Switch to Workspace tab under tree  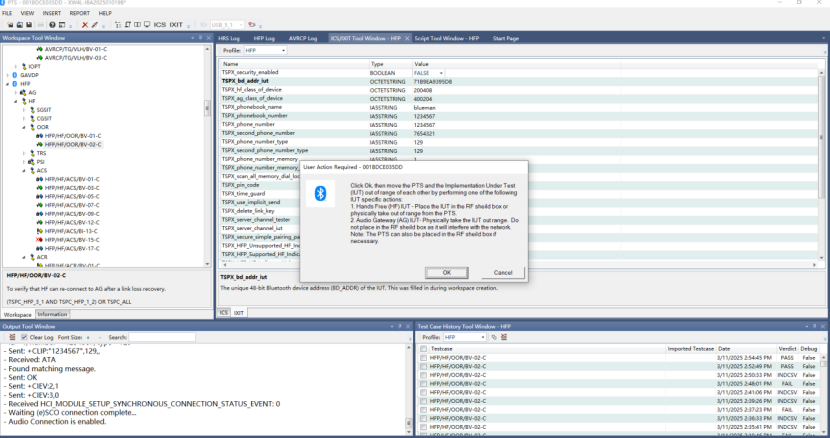point(18,315)
